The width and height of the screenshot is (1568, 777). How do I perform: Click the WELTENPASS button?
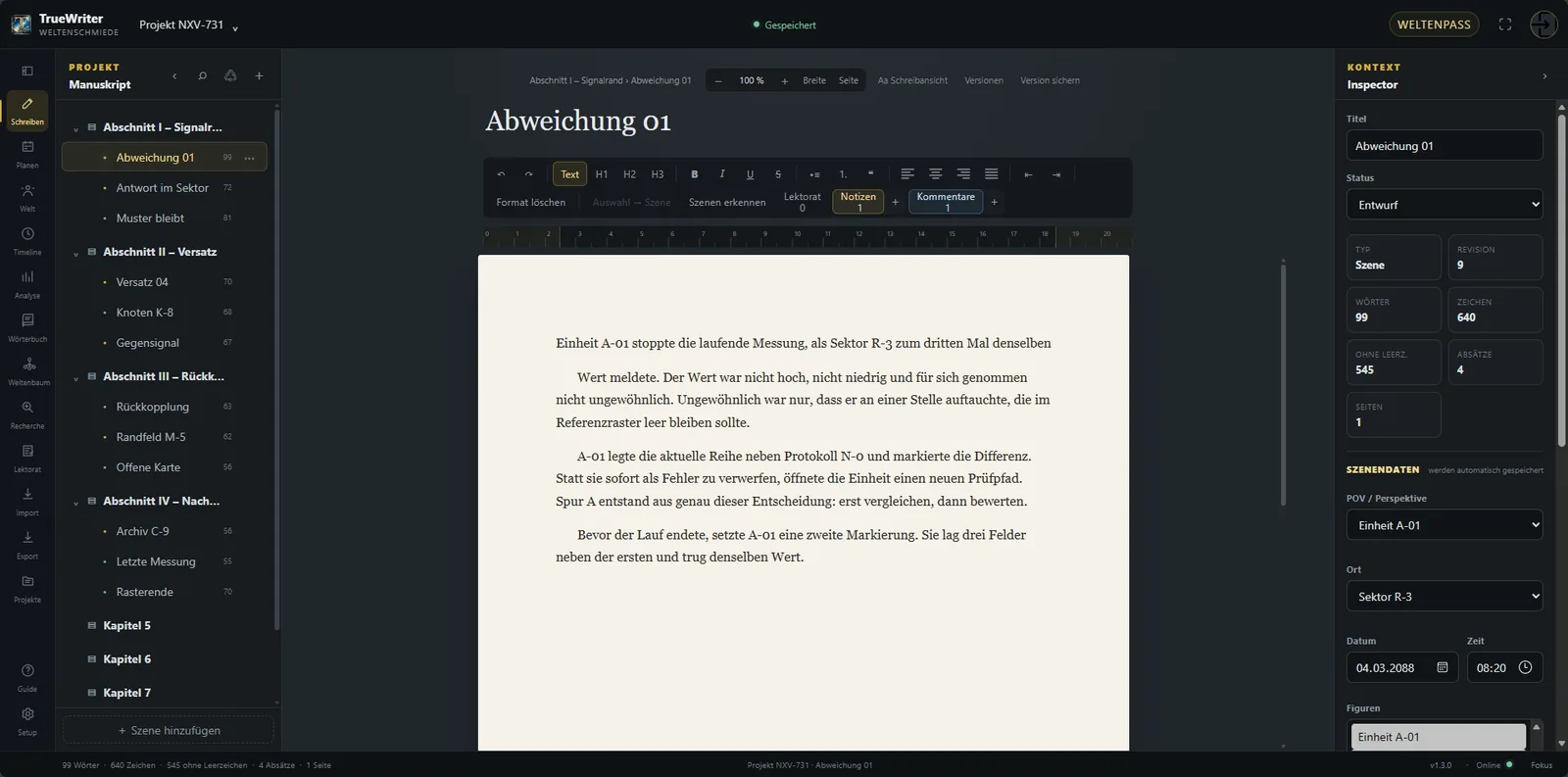(x=1434, y=24)
